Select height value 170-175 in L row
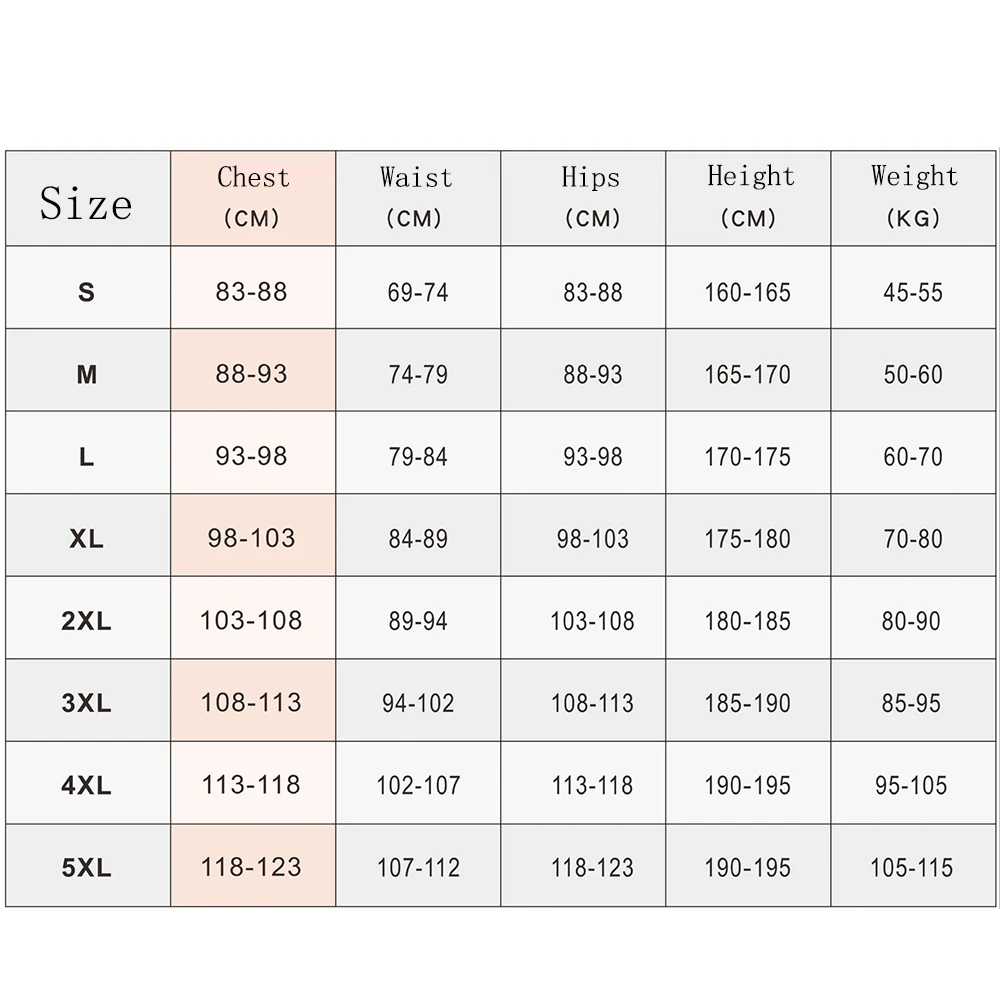The width and height of the screenshot is (1000, 1000). click(x=747, y=457)
